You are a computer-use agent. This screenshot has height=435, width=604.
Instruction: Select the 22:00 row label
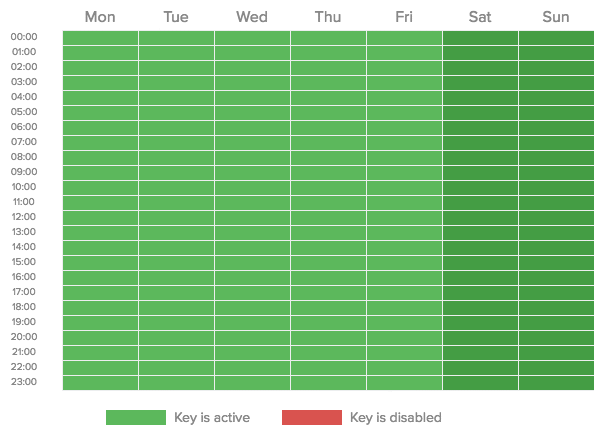(24, 367)
